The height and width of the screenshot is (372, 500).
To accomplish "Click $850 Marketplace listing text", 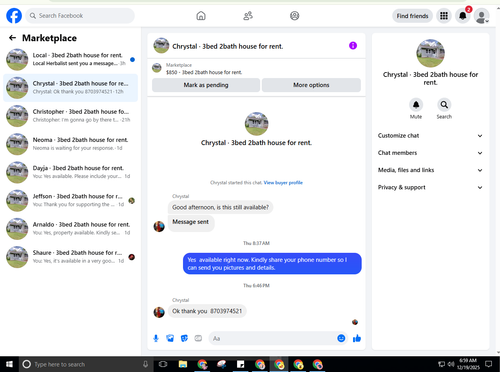I will [204, 72].
